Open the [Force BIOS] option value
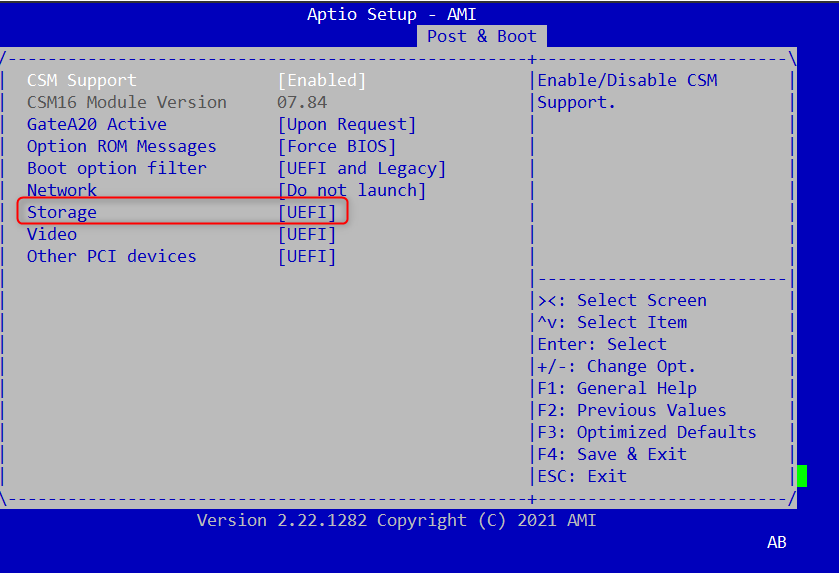839x573 pixels. [336, 146]
